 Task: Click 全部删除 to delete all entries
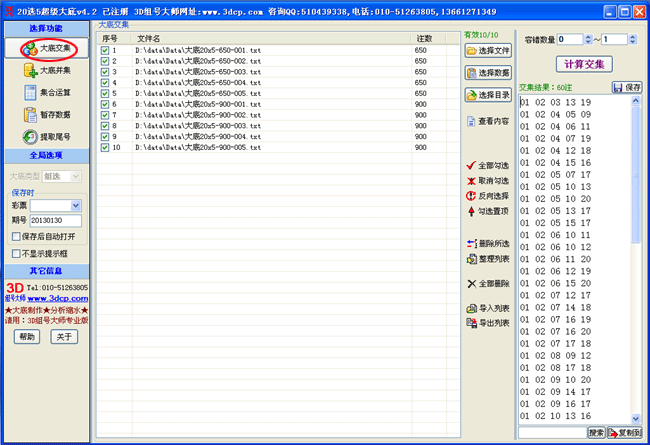[x=488, y=284]
